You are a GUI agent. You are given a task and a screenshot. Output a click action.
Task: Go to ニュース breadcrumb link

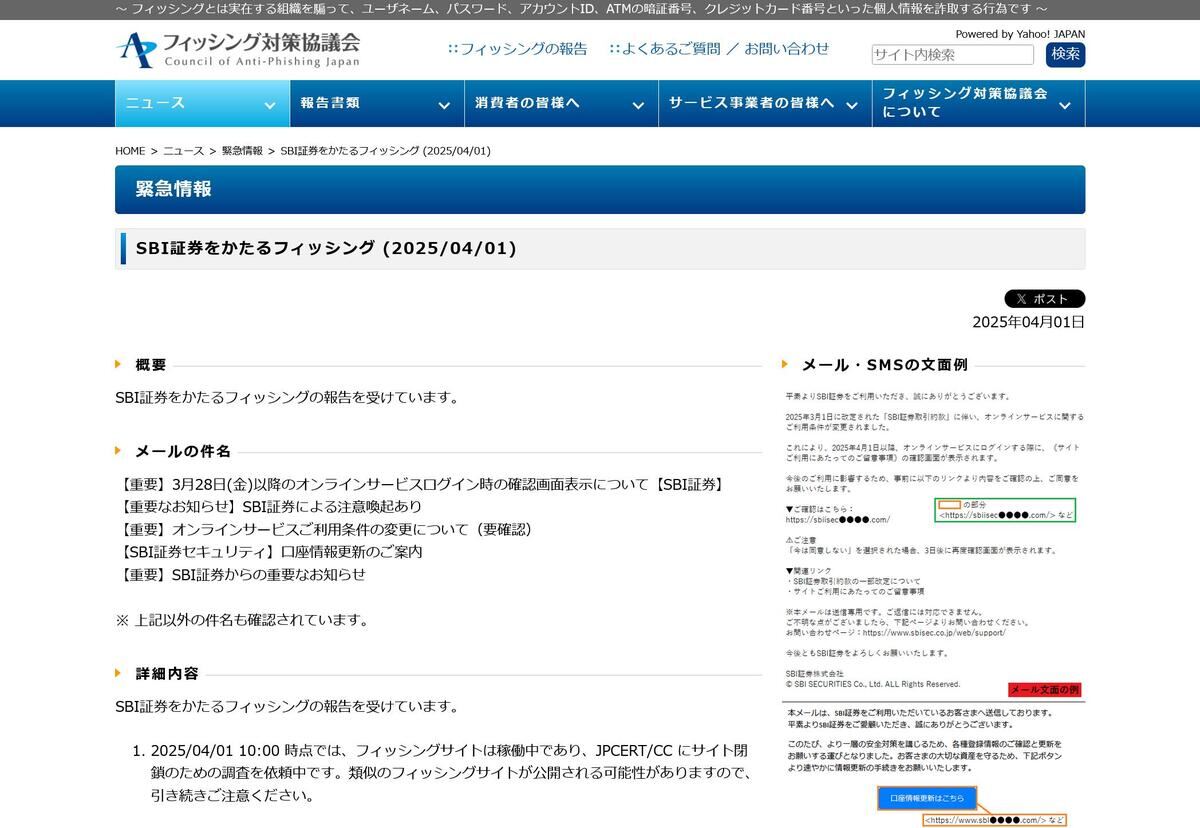tap(183, 151)
